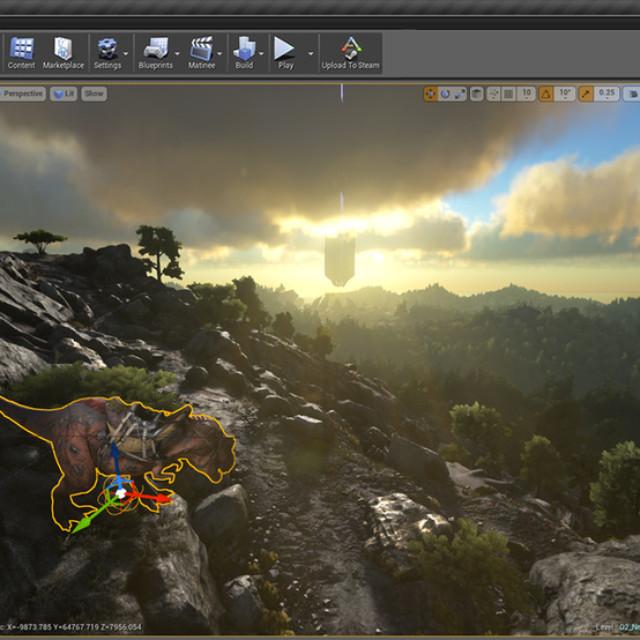Select the scale transform mode icon

[x=460, y=94]
